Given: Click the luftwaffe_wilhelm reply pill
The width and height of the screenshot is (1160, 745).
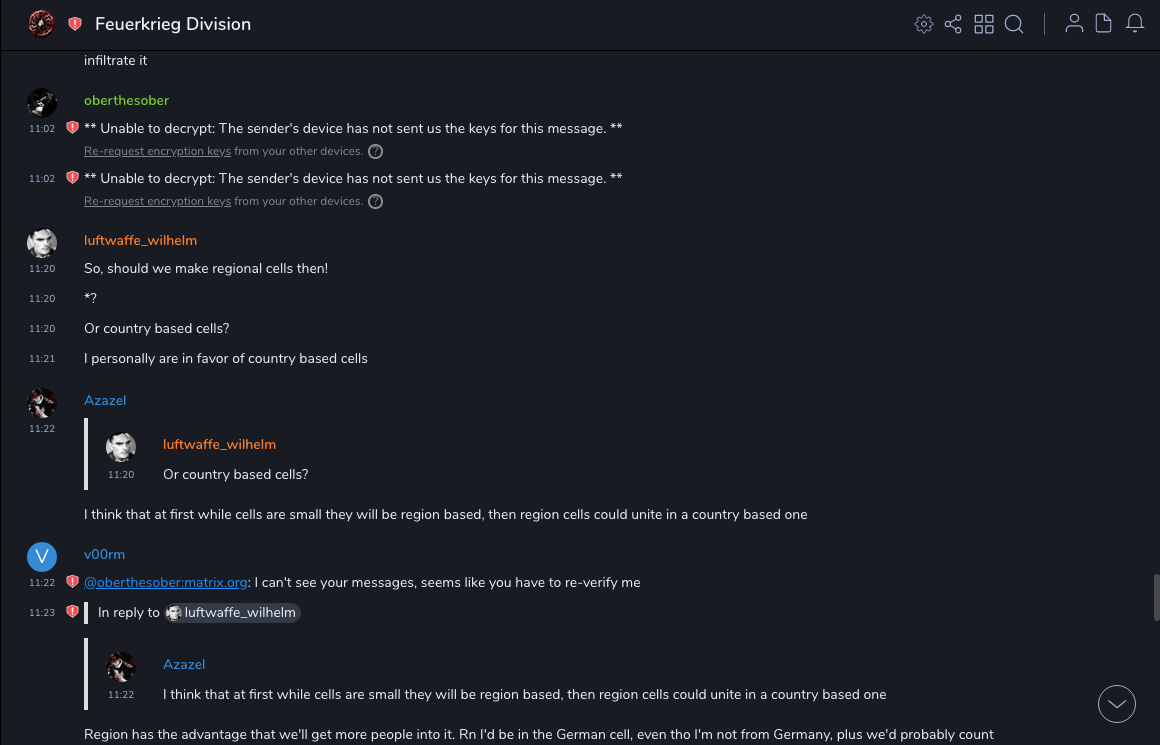Looking at the screenshot, I should pyautogui.click(x=232, y=612).
